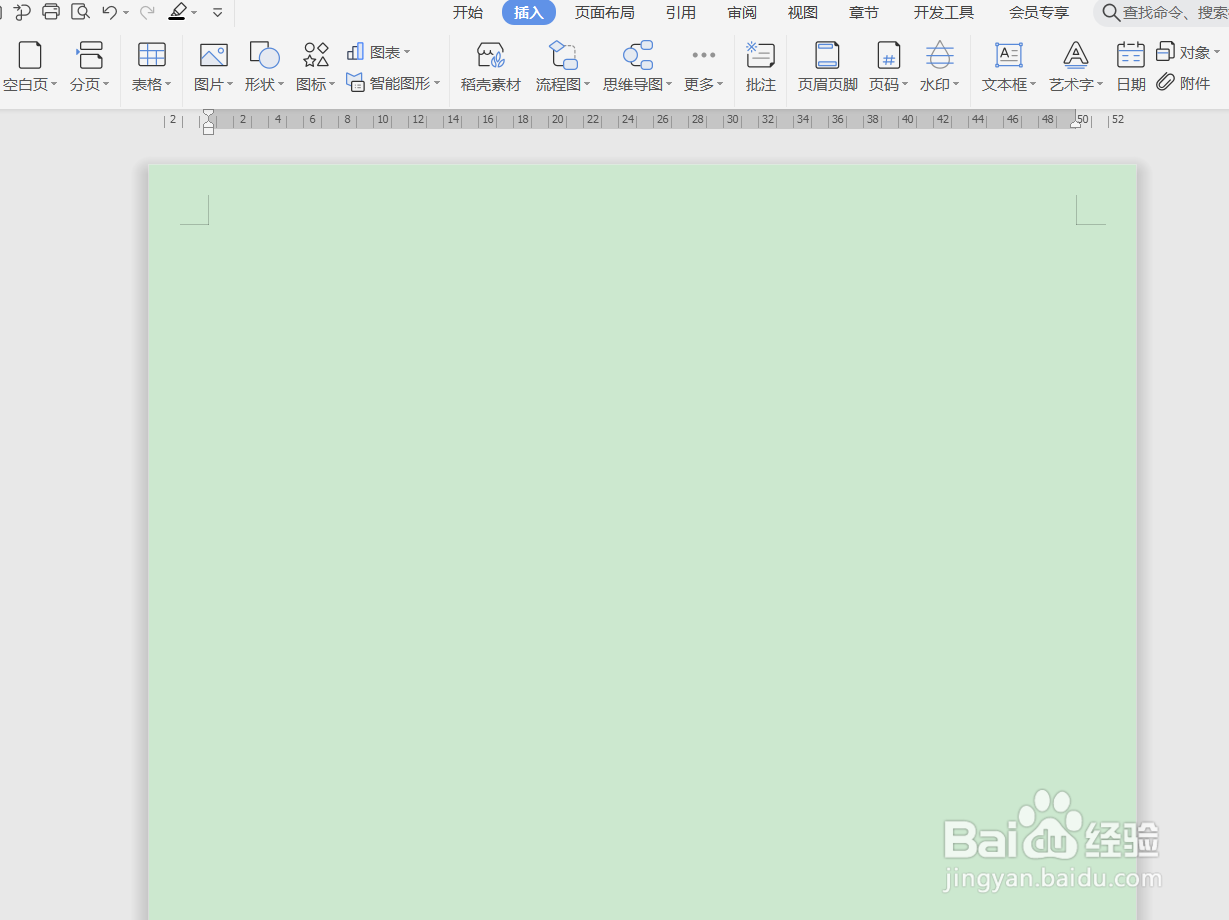Expand the 形状 dropdown arrow
Image resolution: width=1229 pixels, height=920 pixels.
[x=281, y=85]
